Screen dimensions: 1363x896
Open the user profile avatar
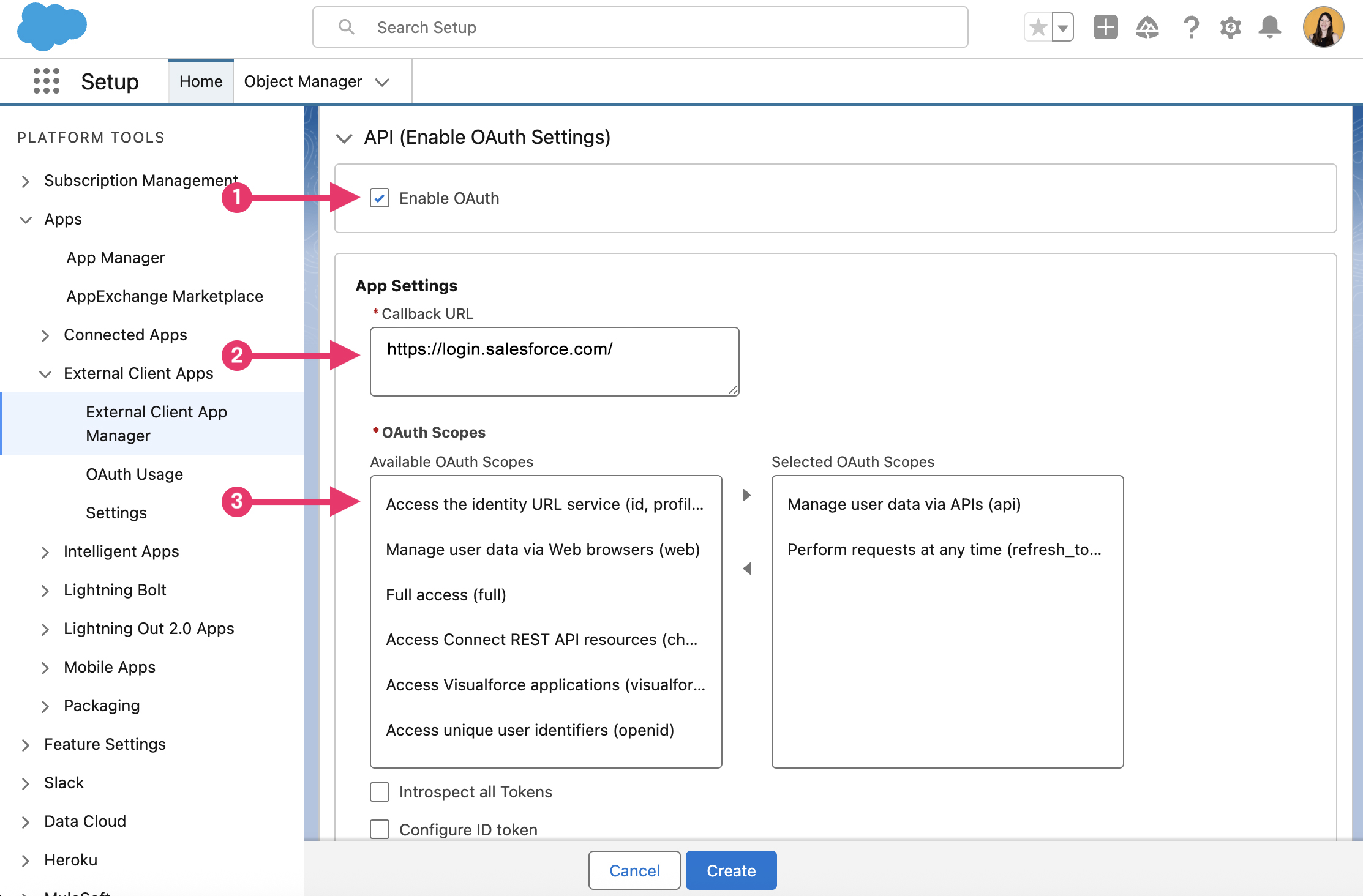coord(1323,27)
